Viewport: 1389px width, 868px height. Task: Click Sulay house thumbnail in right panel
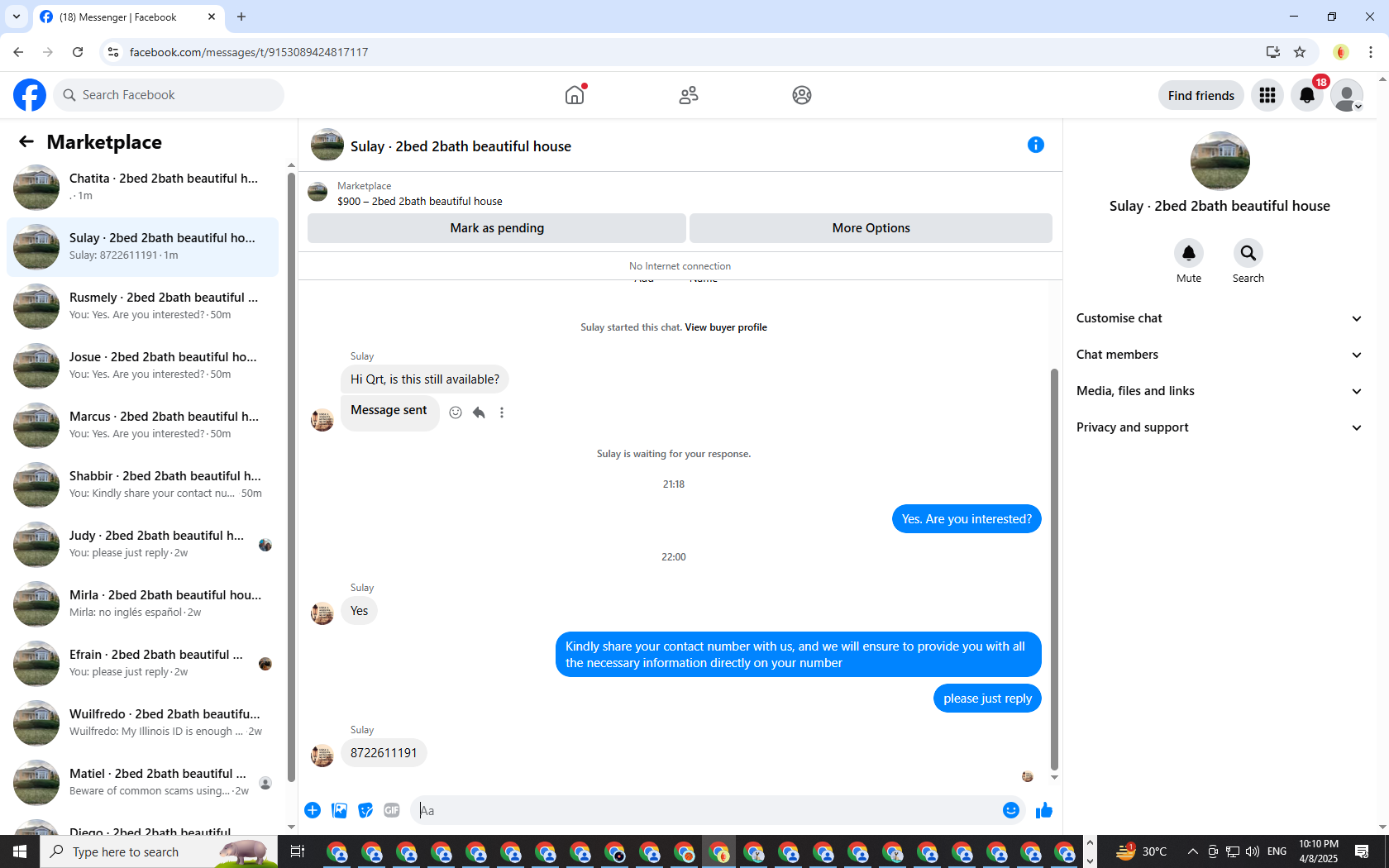(1220, 161)
